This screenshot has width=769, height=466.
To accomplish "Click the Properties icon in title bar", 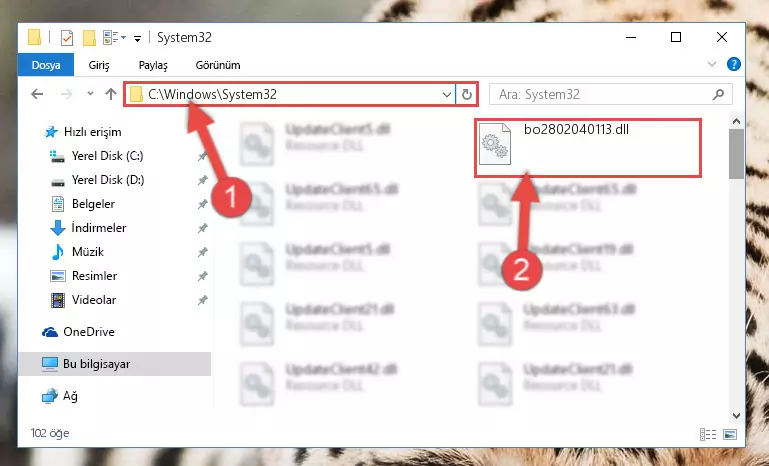I will click(x=67, y=37).
